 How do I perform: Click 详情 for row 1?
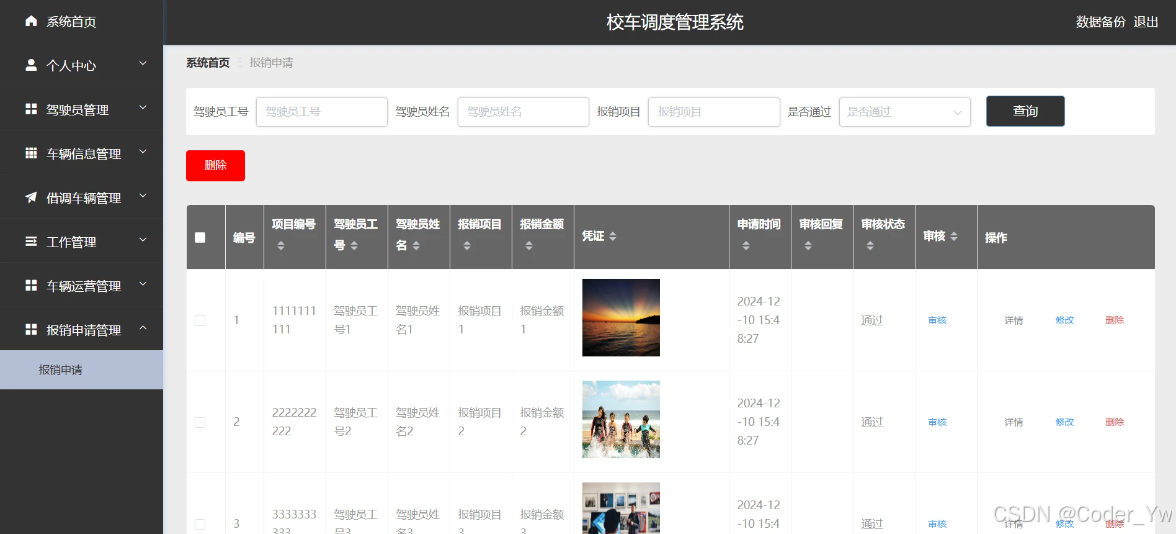tap(1013, 320)
